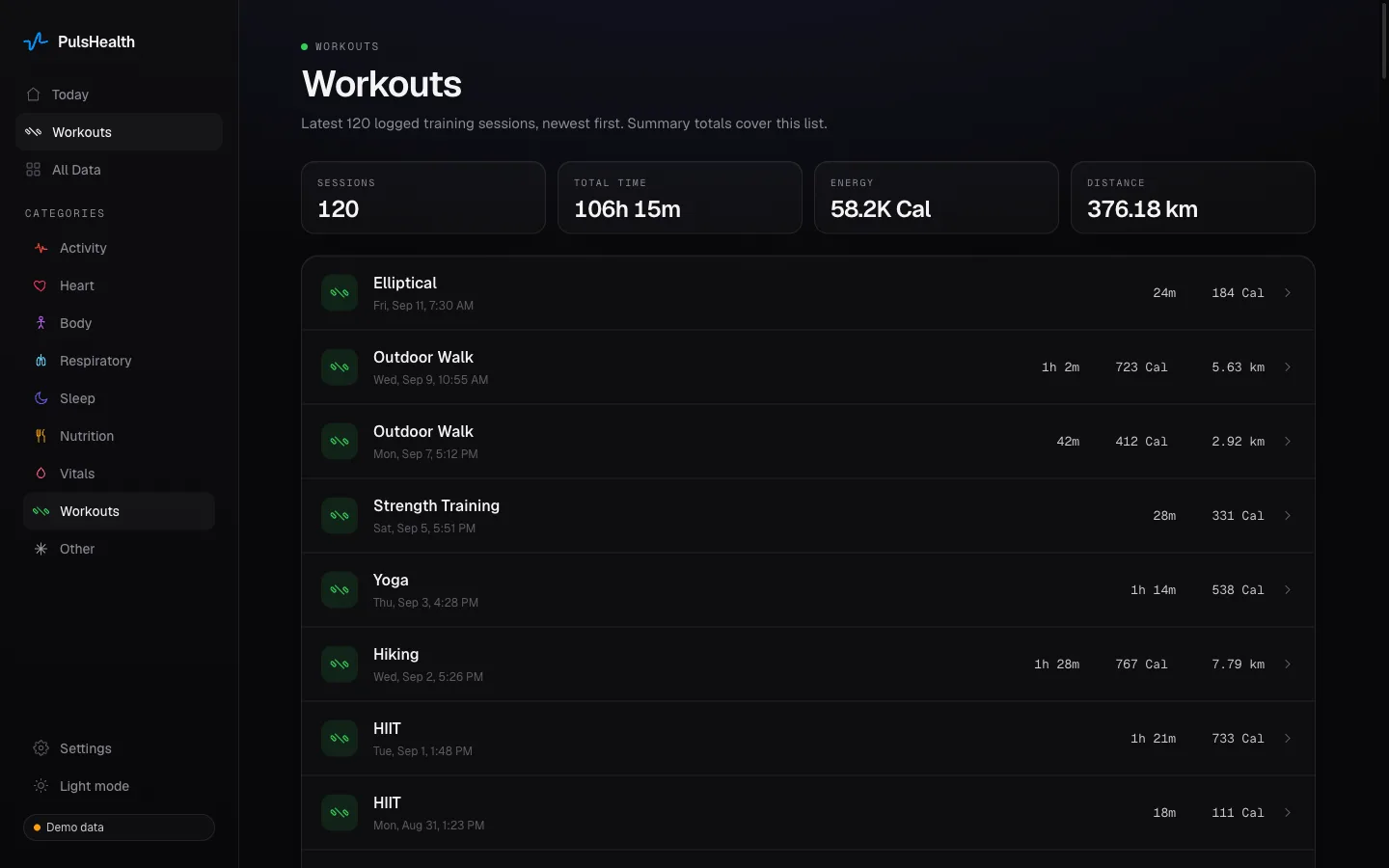Screen dimensions: 1389x868
Task: Click the Elliptical workout icon
Action: coord(340,293)
